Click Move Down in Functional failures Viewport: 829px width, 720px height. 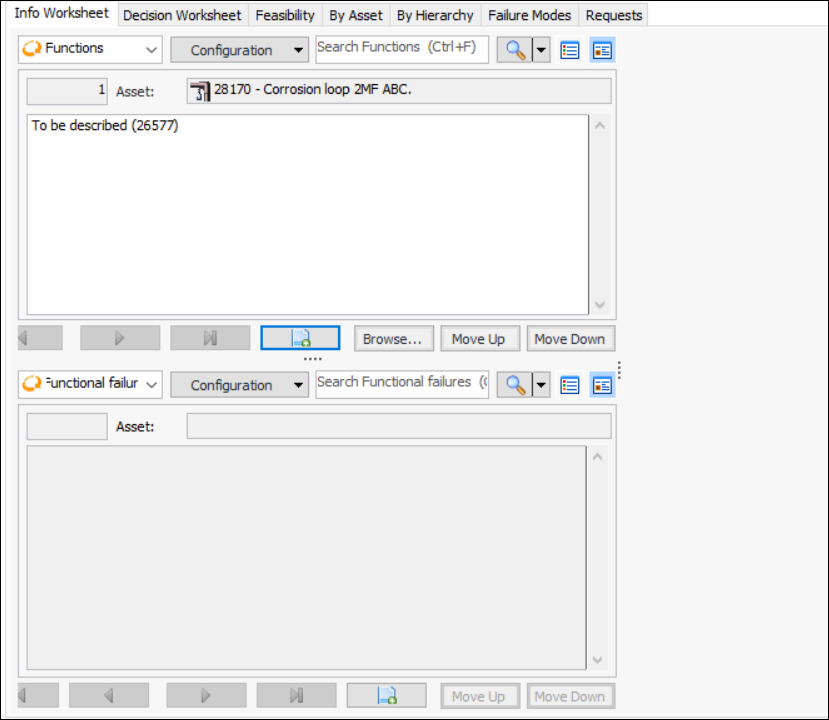coord(571,696)
